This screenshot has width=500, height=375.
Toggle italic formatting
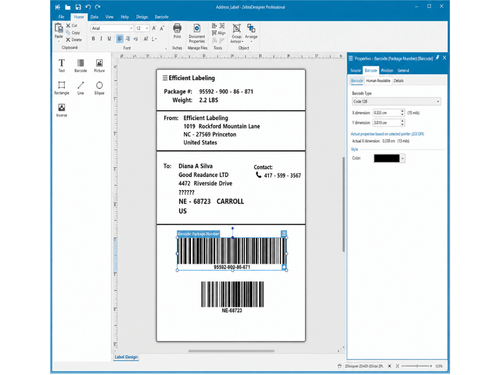[101, 39]
